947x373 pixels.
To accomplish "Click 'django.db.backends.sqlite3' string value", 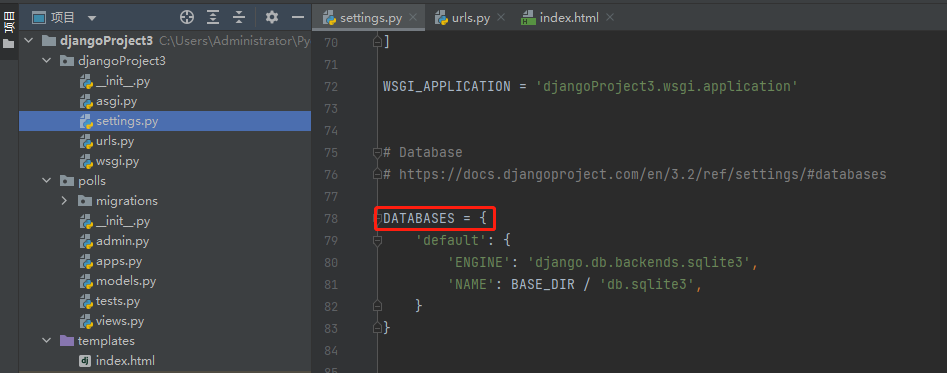I will tap(640, 263).
